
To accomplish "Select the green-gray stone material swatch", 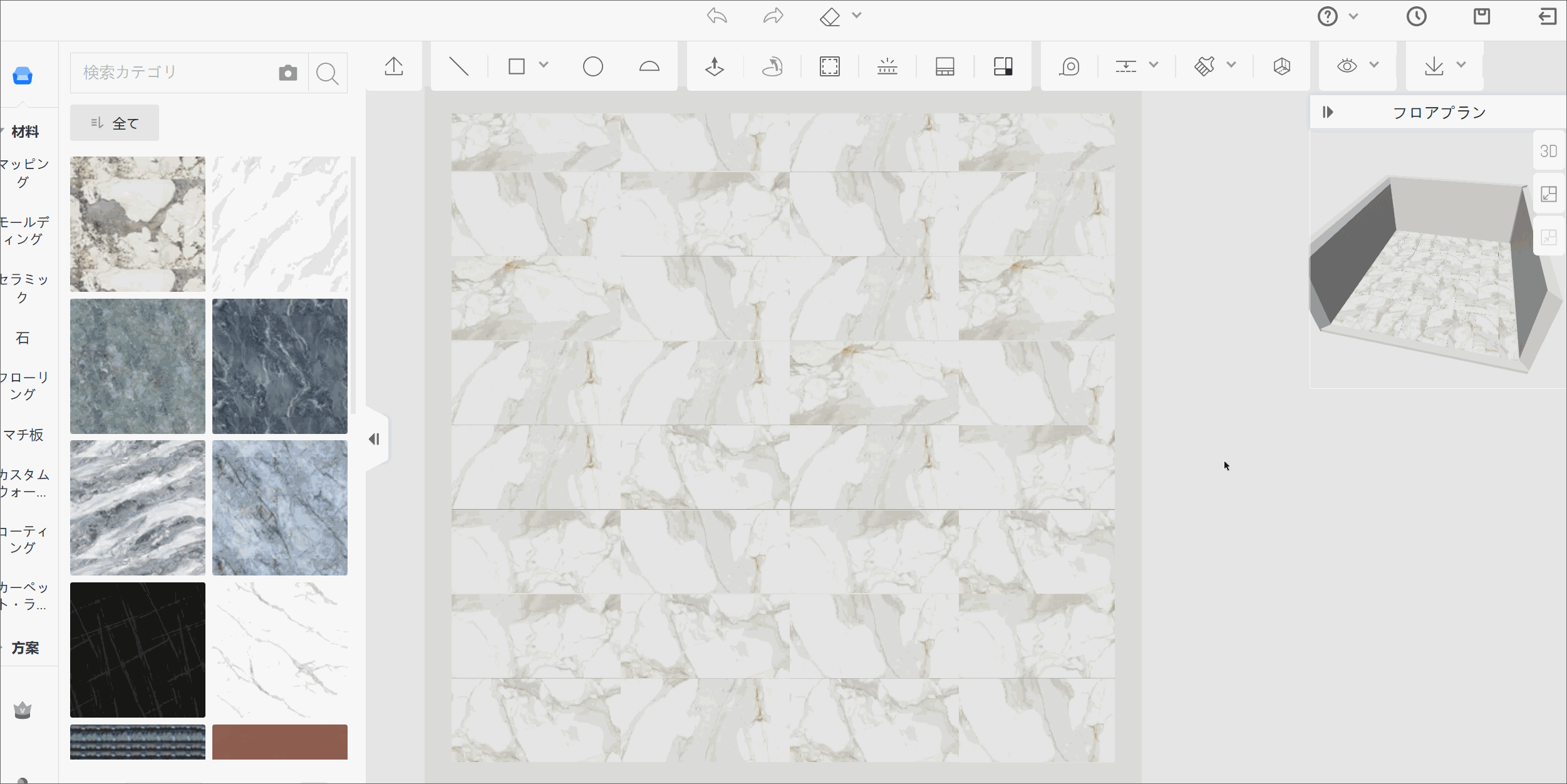I will point(138,366).
